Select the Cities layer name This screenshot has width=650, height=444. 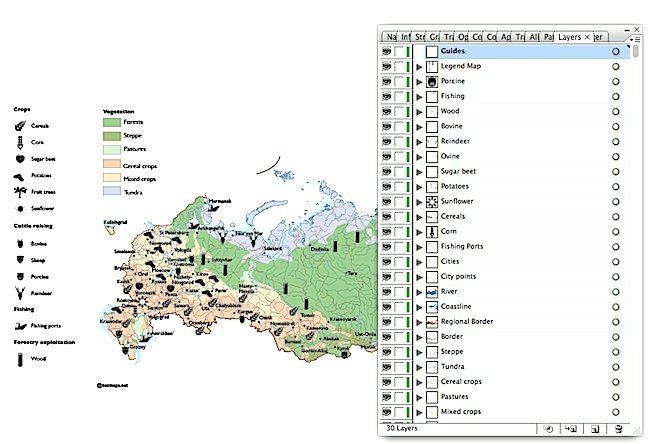(450, 261)
